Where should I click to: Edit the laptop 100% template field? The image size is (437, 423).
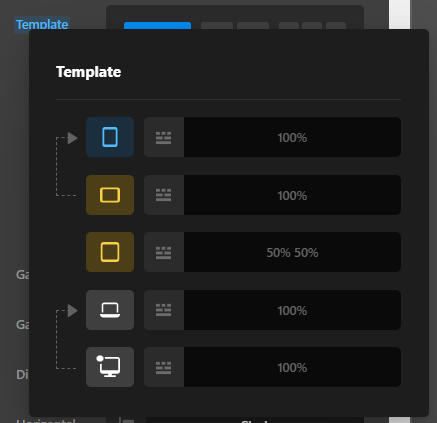click(x=292, y=310)
